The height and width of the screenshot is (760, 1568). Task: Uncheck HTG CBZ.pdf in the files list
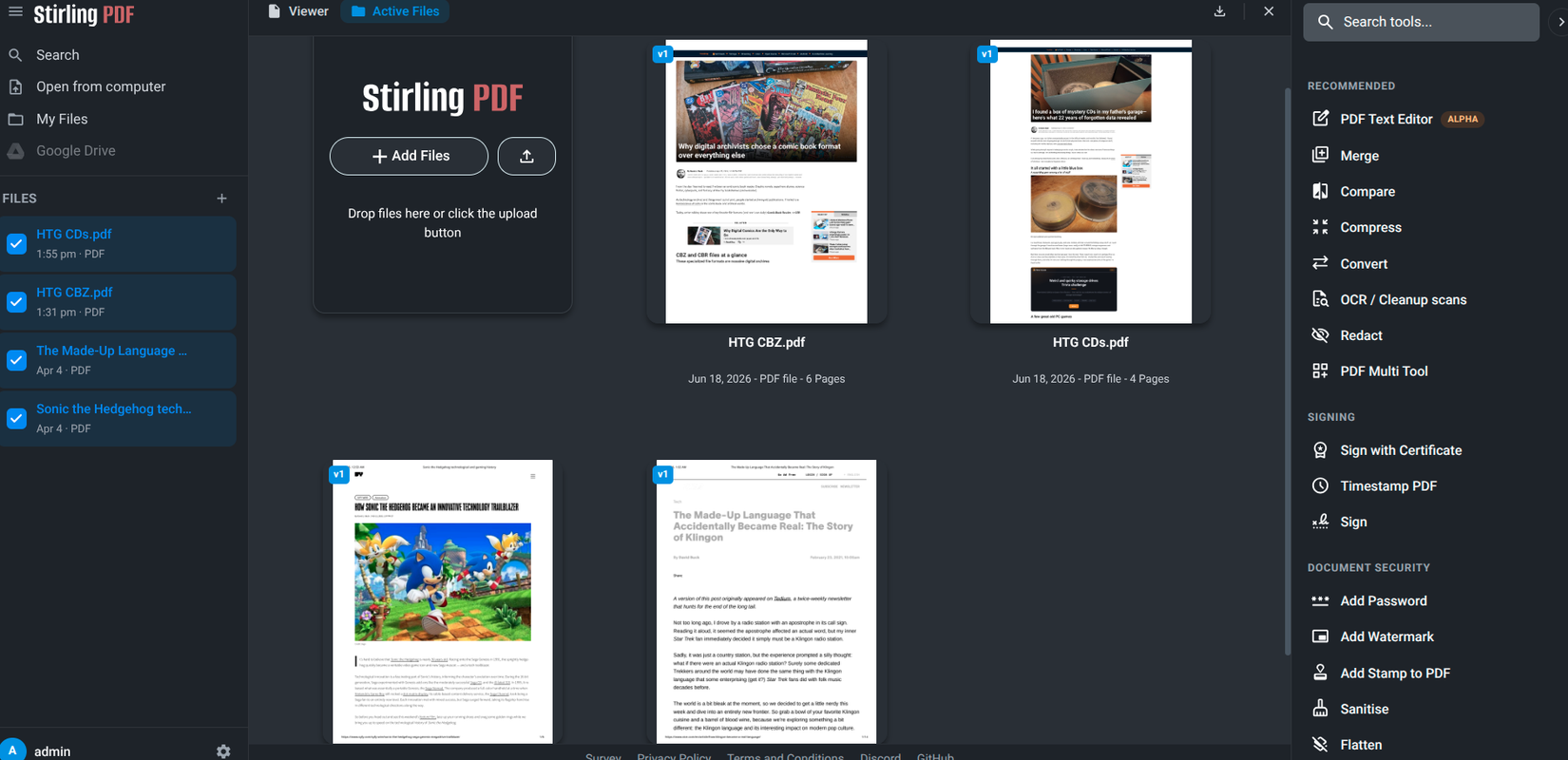[x=16, y=302]
